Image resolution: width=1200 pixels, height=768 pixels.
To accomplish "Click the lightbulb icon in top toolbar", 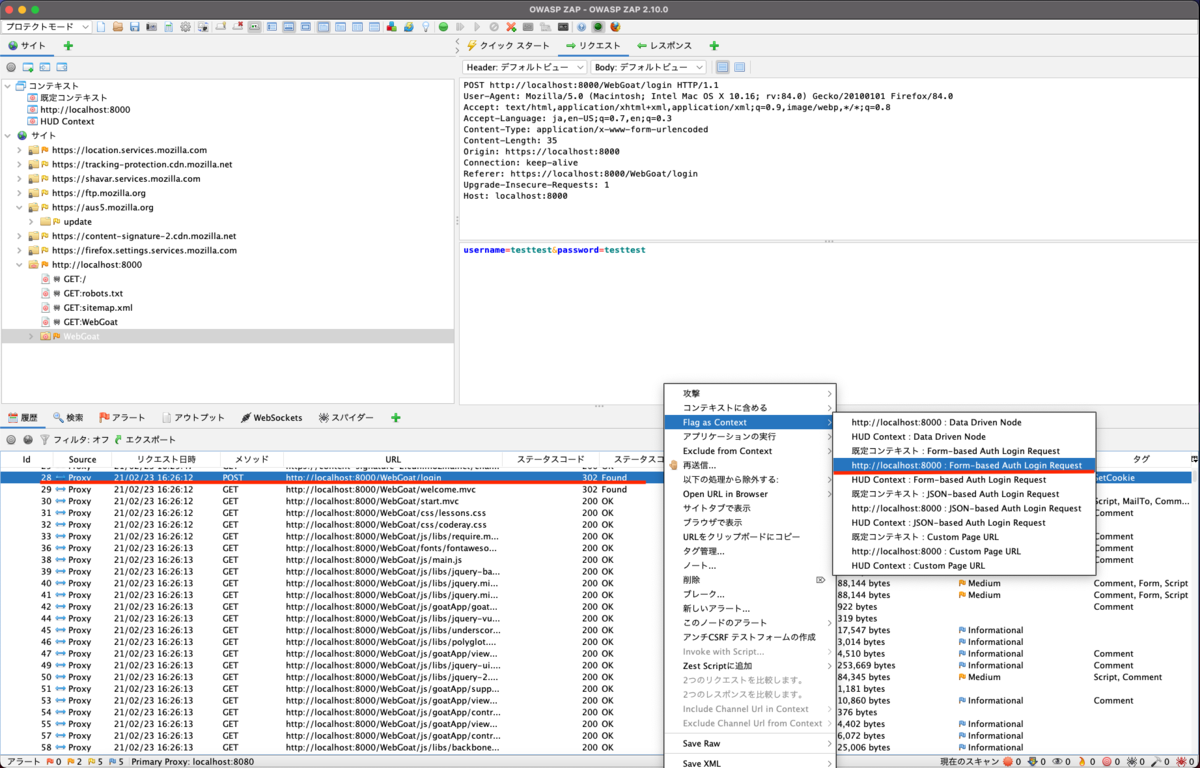I will (426, 27).
